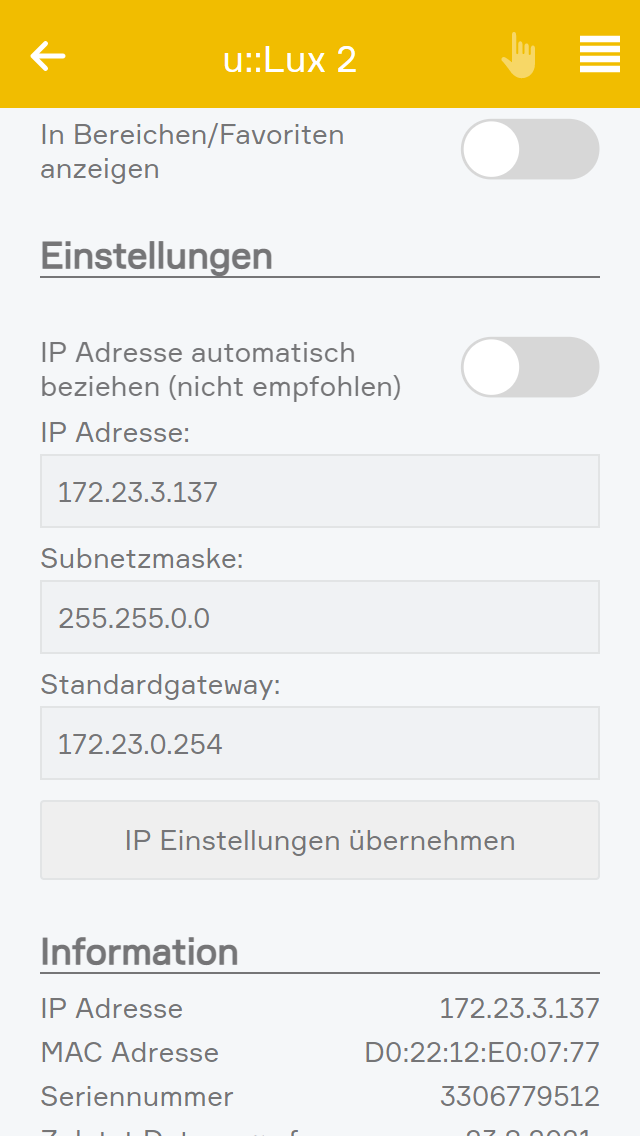The height and width of the screenshot is (1136, 640).
Task: Enable the 'In Bereichen/Favoriten anzeigen' switch
Action: pyautogui.click(x=529, y=150)
